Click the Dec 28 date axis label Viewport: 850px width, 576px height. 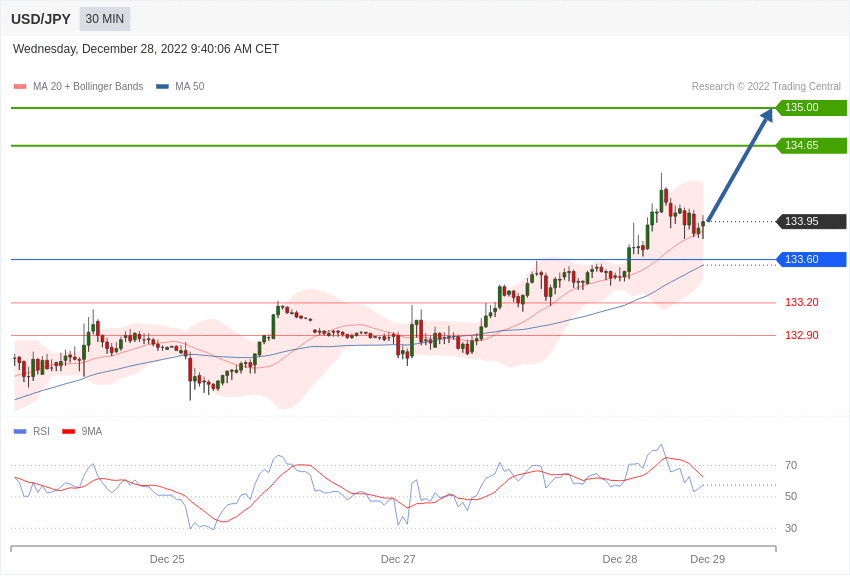(620, 559)
